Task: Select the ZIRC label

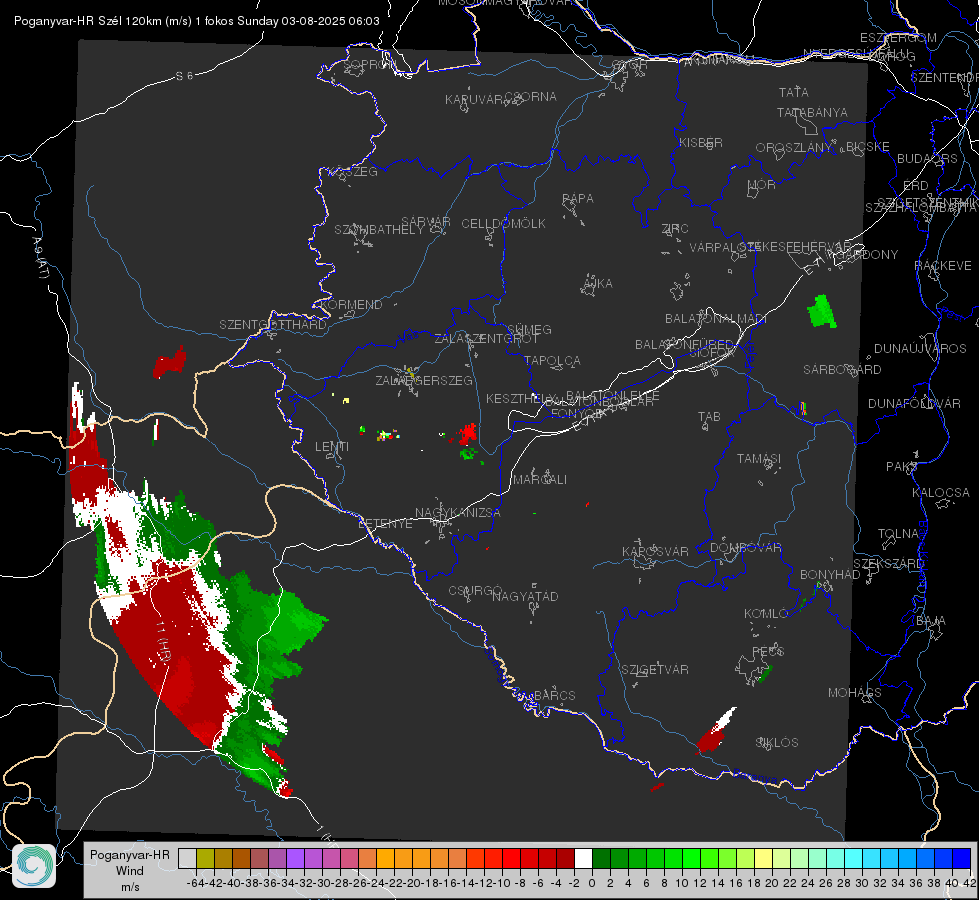Action: point(675,228)
